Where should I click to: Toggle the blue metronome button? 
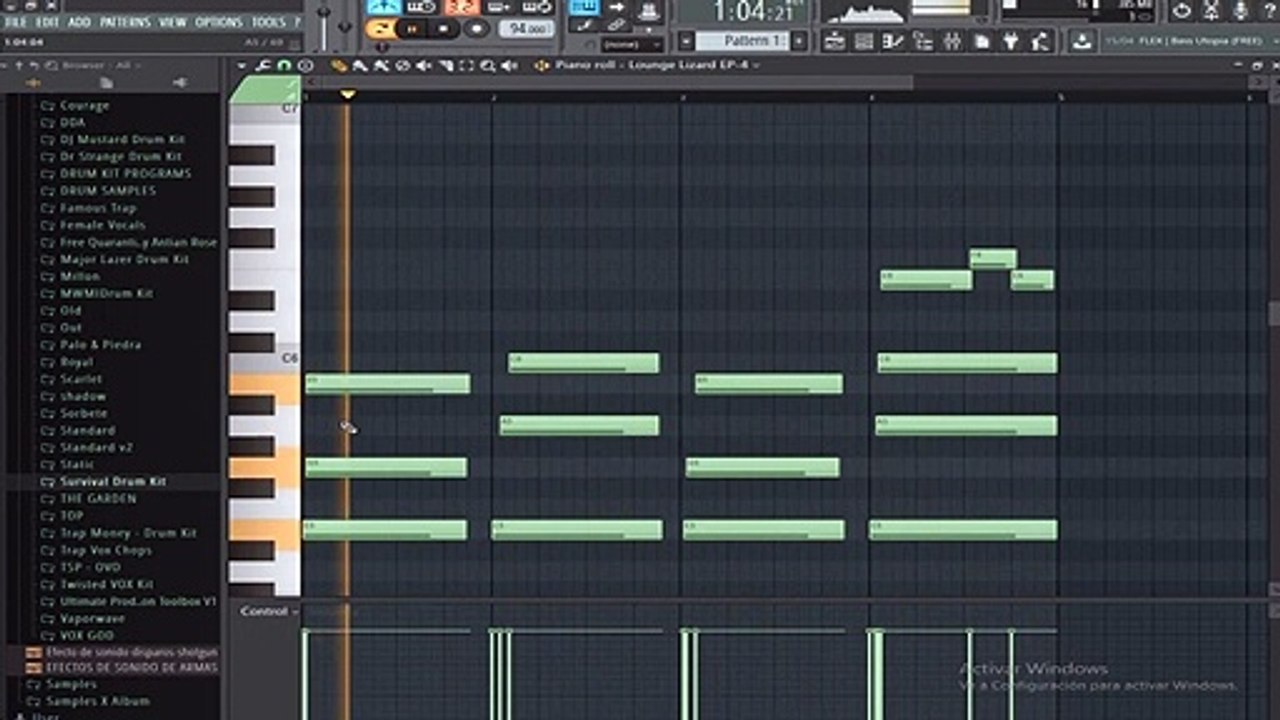384,7
